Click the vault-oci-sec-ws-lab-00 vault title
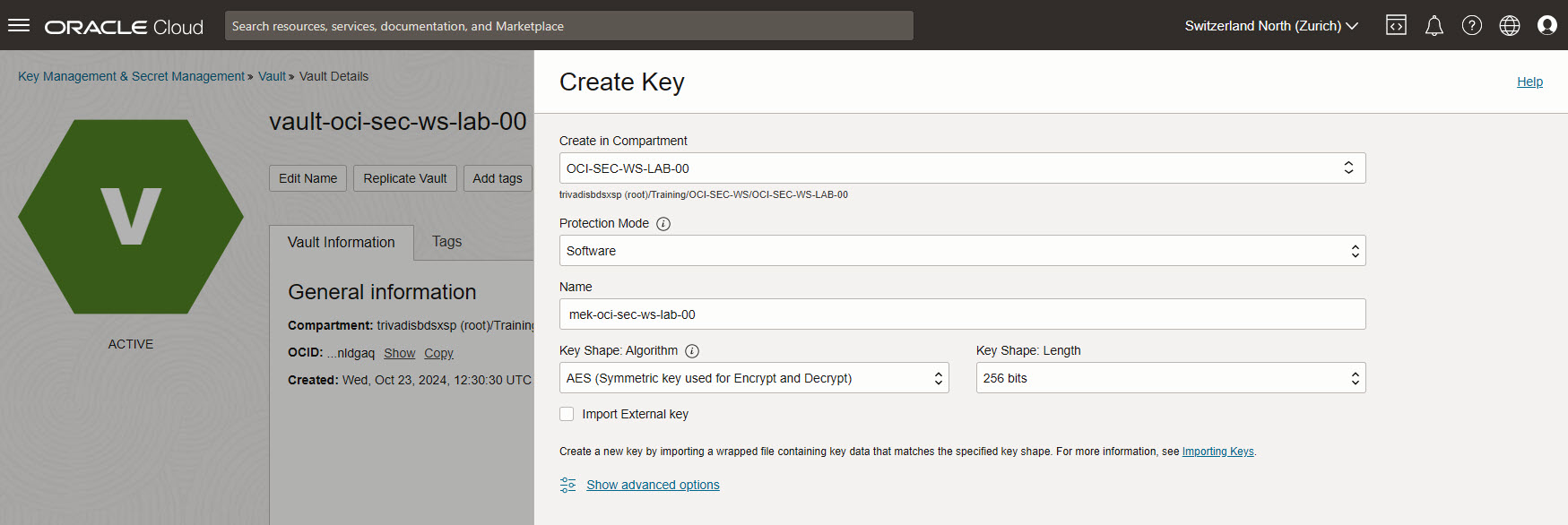 pyautogui.click(x=398, y=122)
